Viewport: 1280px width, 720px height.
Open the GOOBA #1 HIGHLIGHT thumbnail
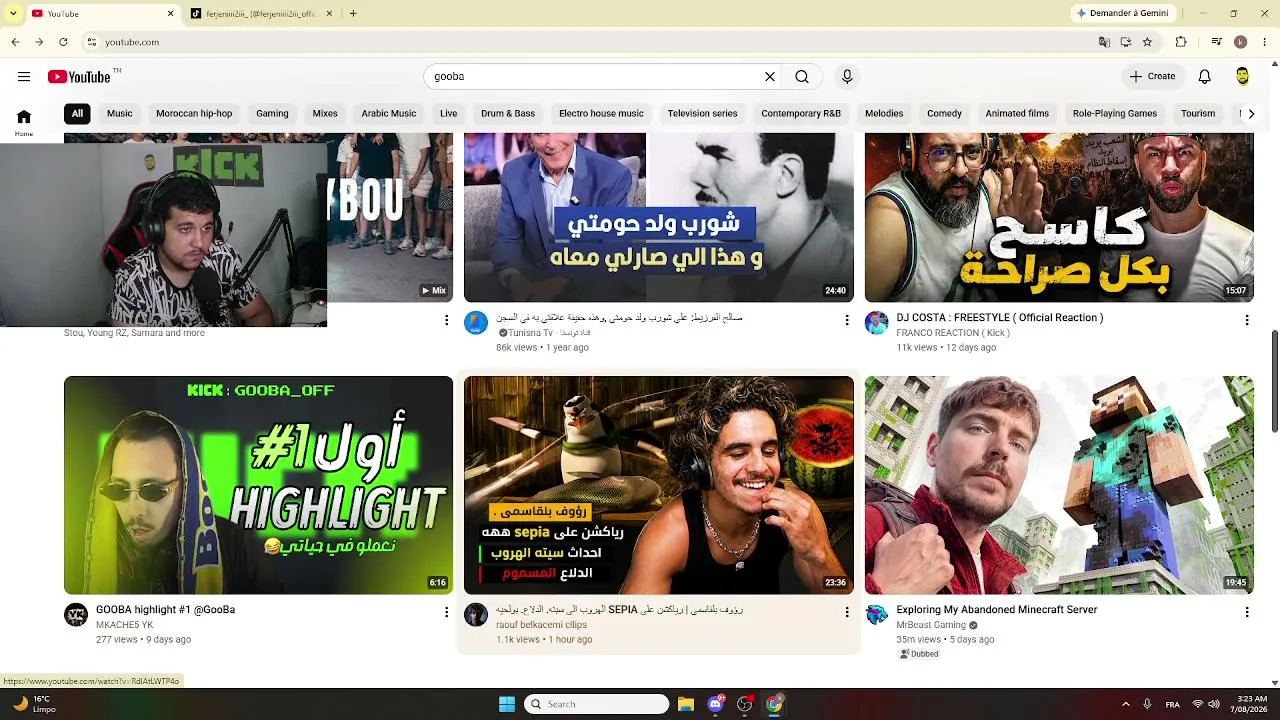258,485
